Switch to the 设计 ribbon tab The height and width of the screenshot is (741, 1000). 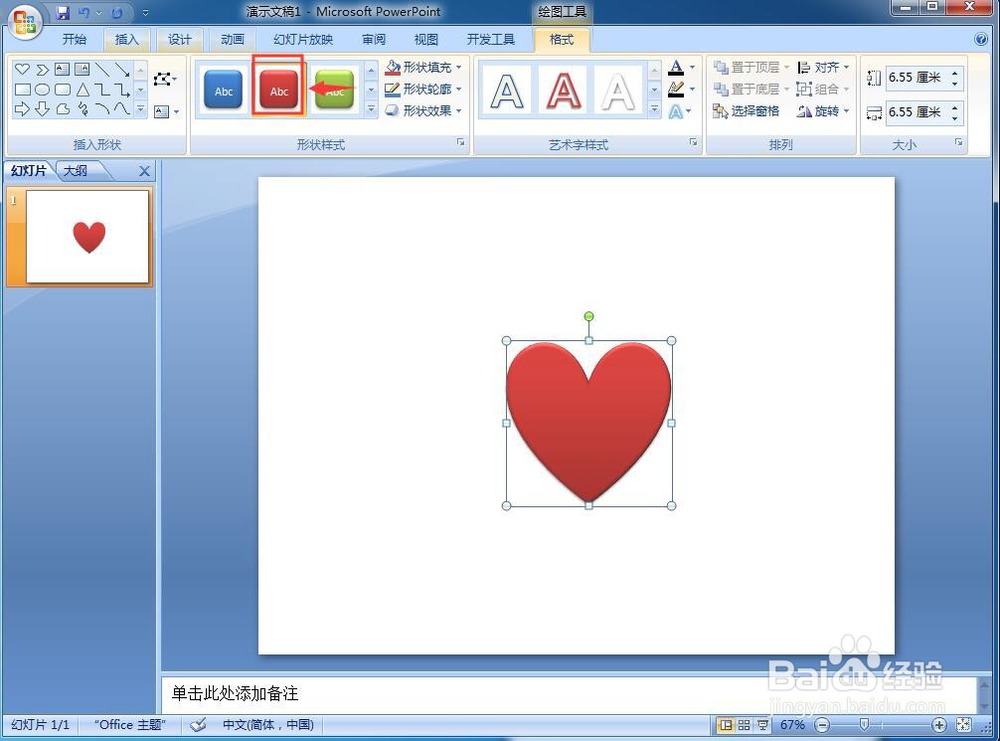(179, 40)
